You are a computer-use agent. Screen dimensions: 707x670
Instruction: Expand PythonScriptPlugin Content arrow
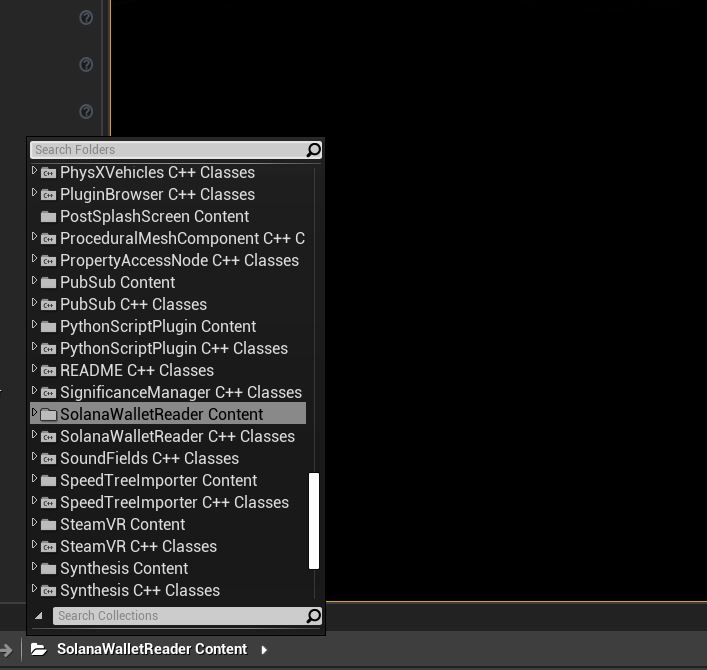(x=34, y=325)
